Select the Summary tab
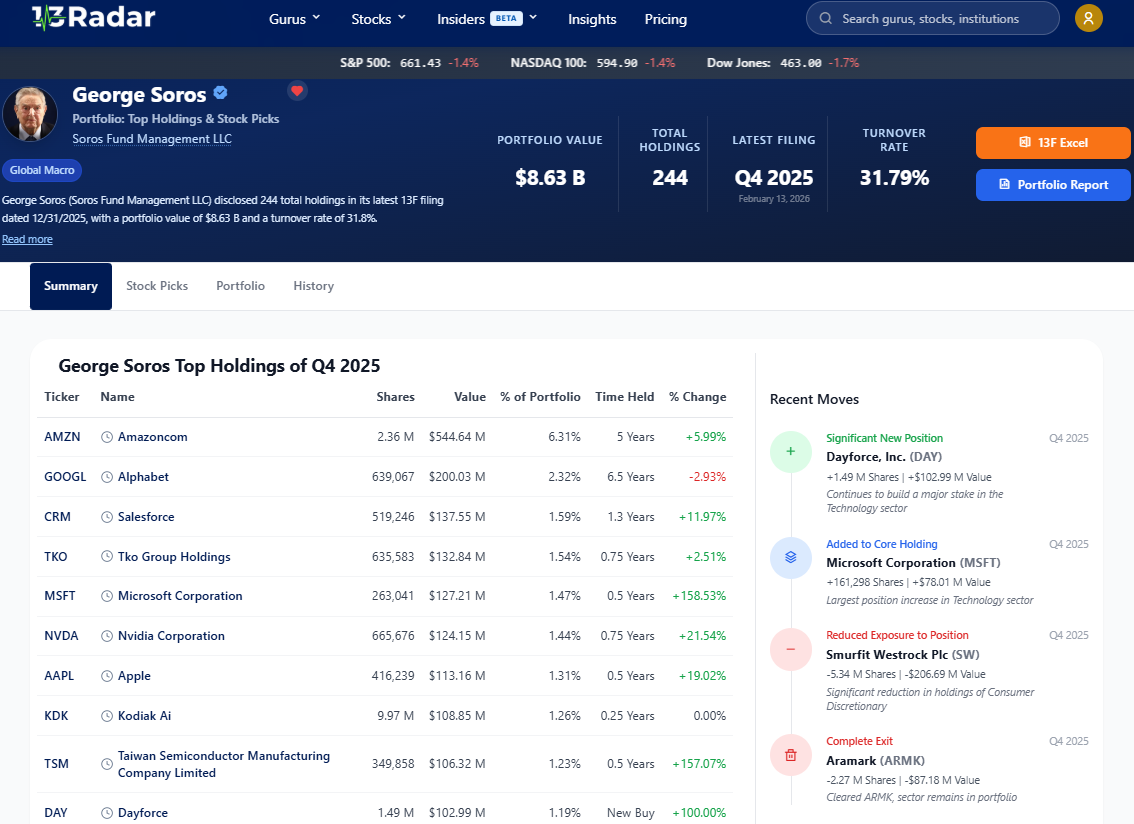 [71, 286]
